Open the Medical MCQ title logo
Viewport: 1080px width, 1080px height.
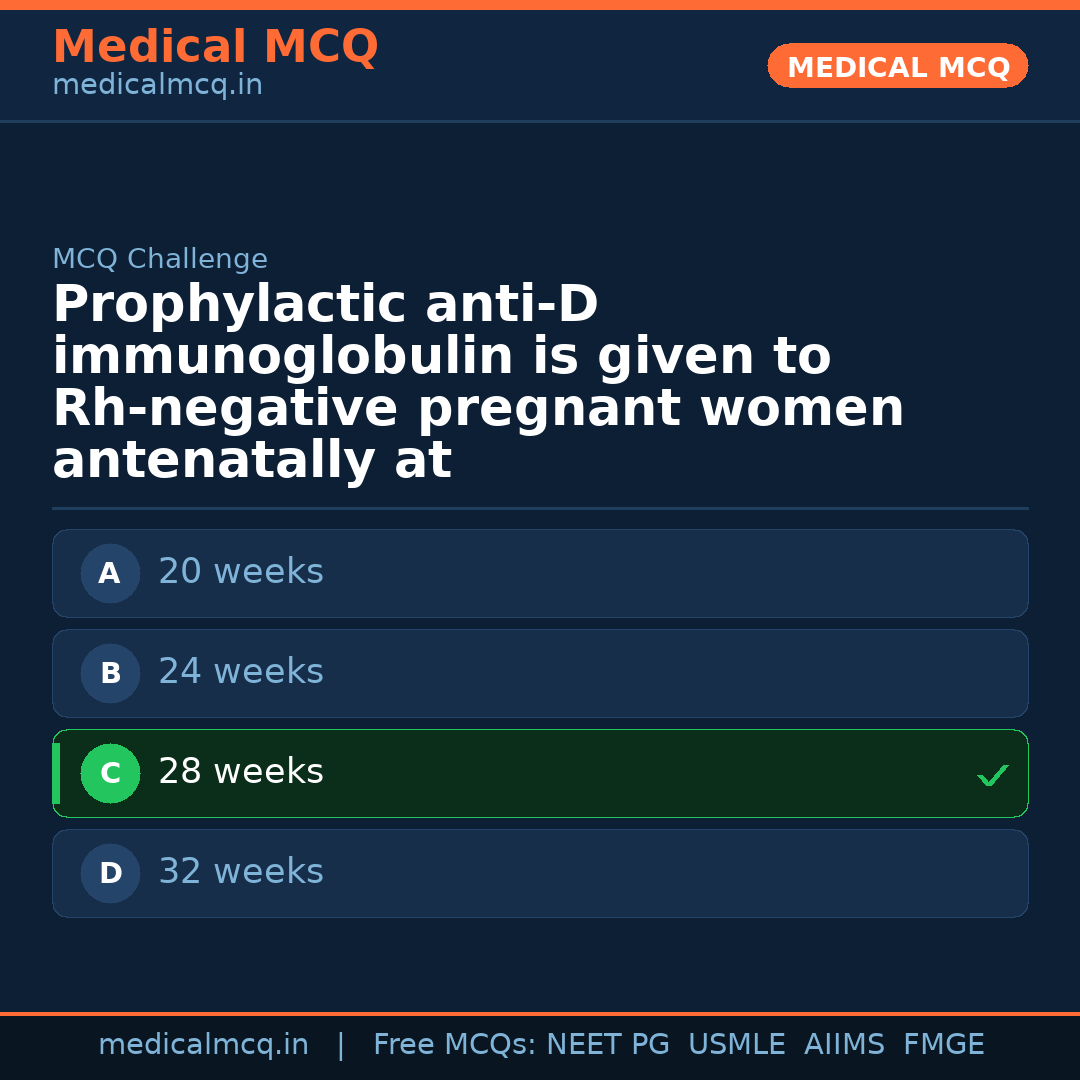pyautogui.click(x=215, y=47)
